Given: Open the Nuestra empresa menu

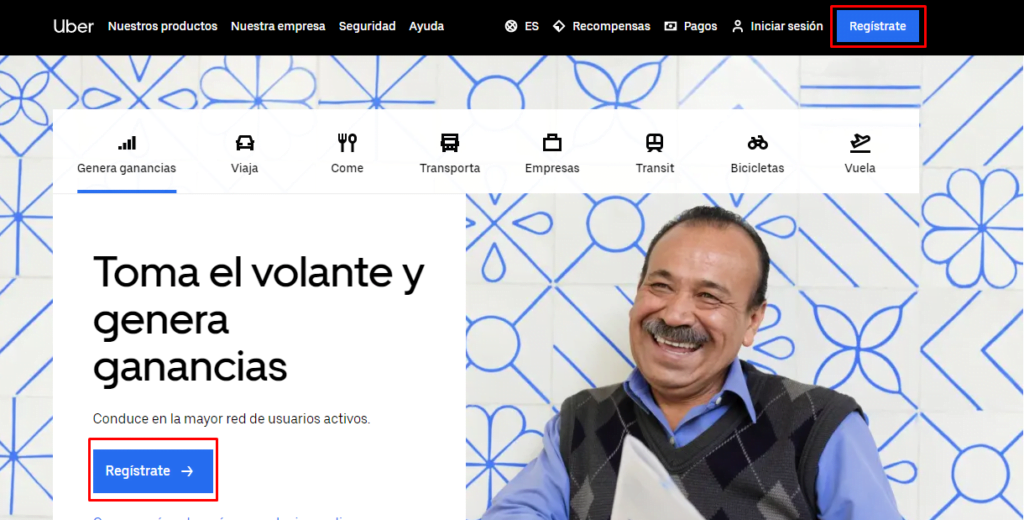Looking at the screenshot, I should click(278, 26).
